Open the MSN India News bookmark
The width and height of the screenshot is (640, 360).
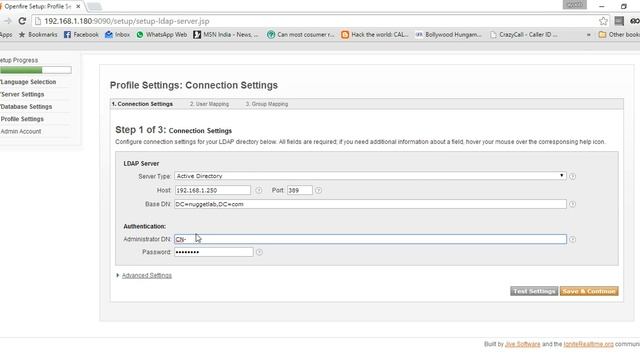[x=226, y=35]
